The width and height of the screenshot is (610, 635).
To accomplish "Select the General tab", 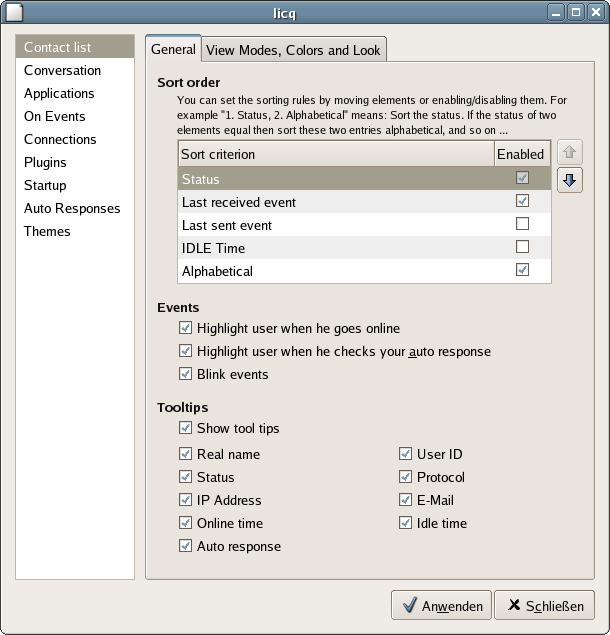I will 173,50.
